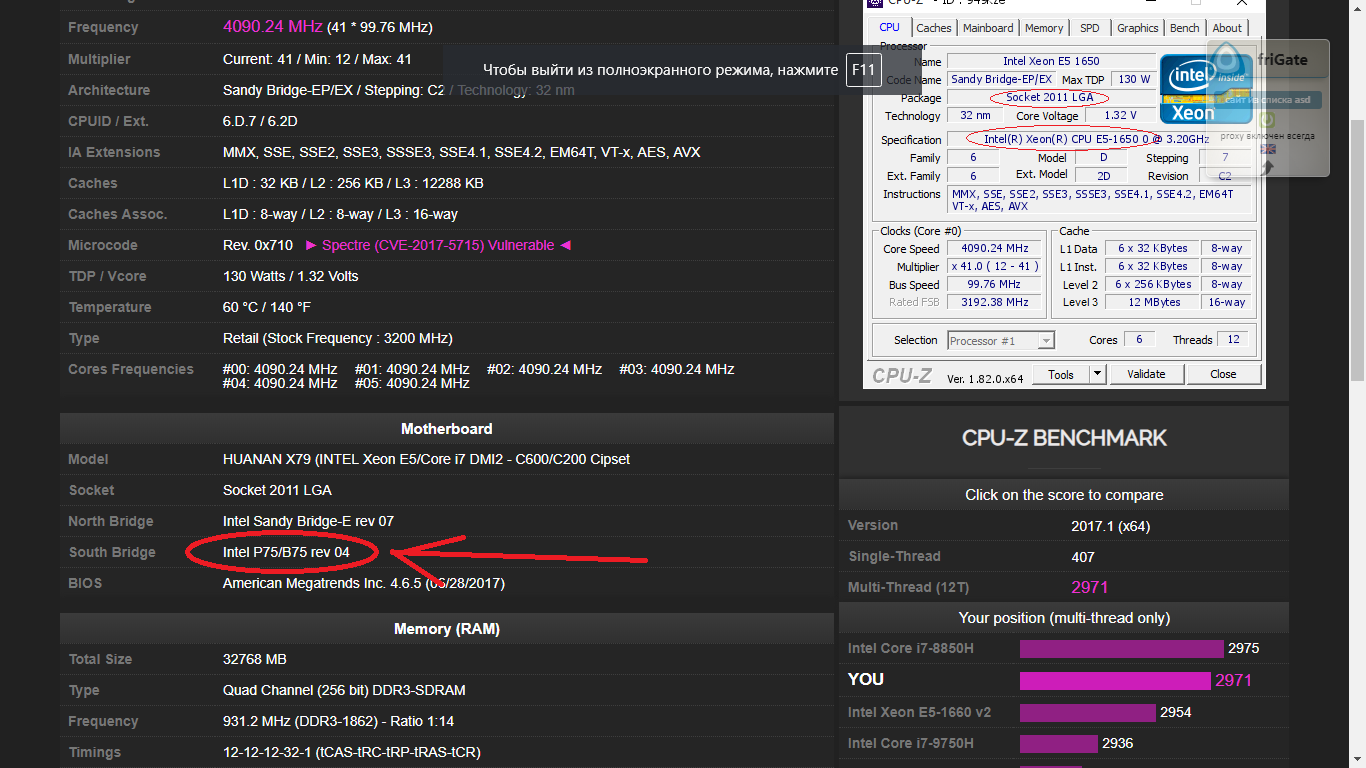Screen dimensions: 1366x768
Task: Toggle the green power icon in friGate panel
Action: tap(1266, 119)
